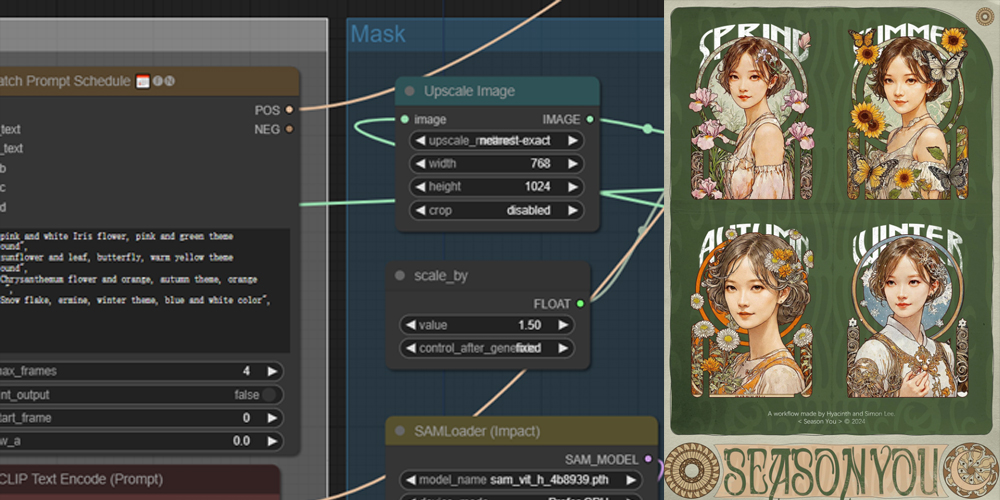Click the Mask group title
The width and height of the screenshot is (1000, 500).
click(378, 34)
